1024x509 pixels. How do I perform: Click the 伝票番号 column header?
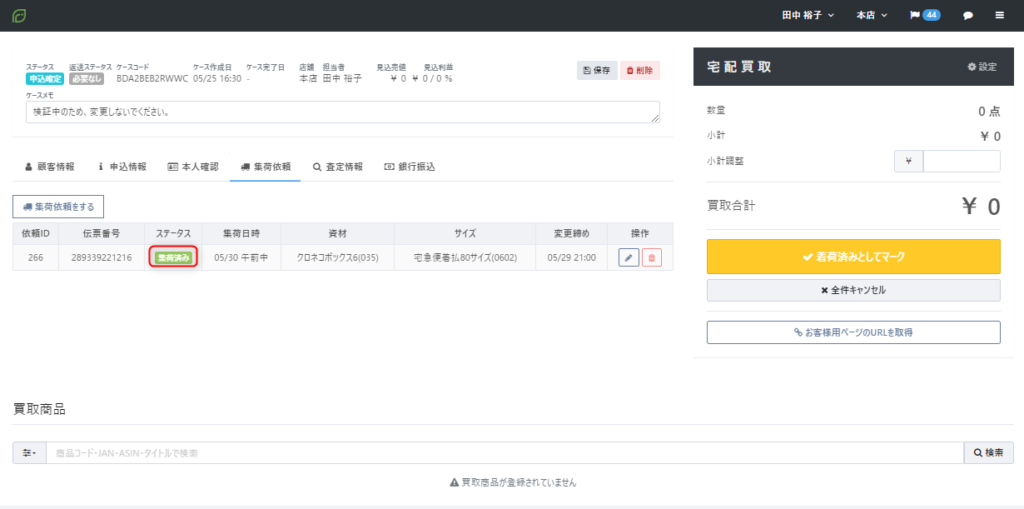(101, 233)
